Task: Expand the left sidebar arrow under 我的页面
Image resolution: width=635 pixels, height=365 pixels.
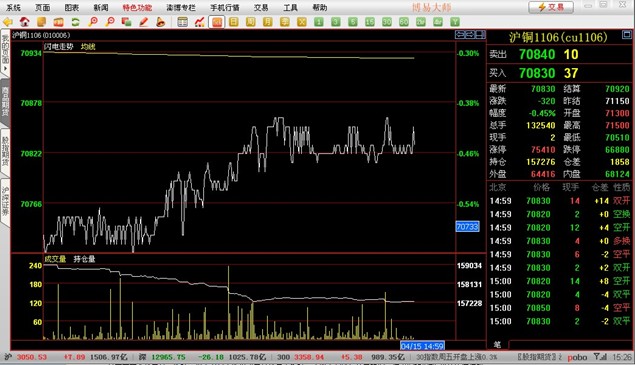Action: pyautogui.click(x=5, y=69)
